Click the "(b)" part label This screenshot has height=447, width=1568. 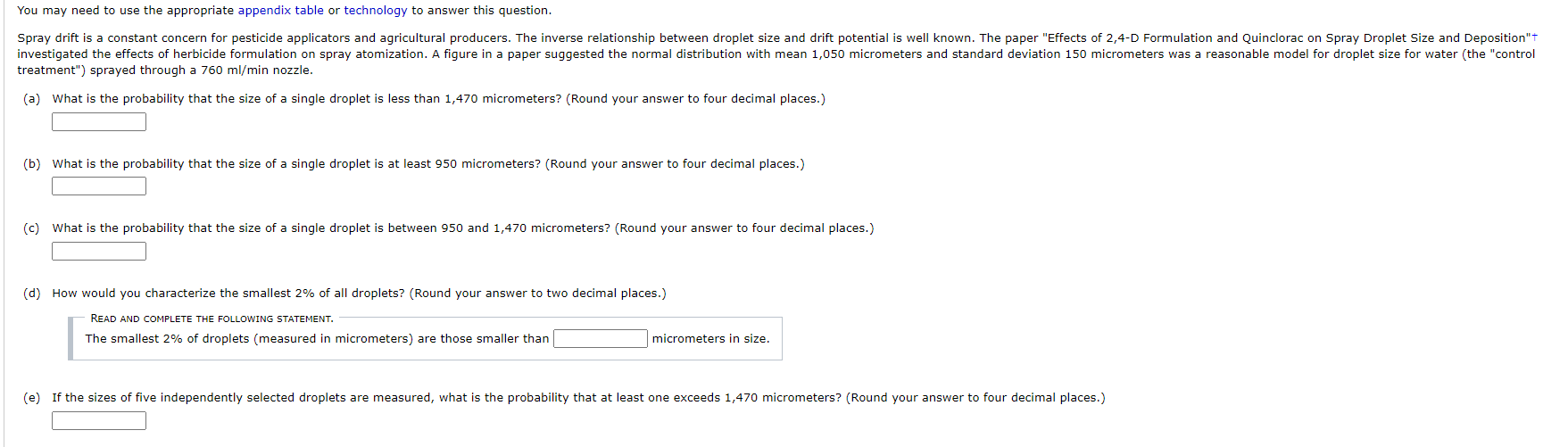click(x=32, y=164)
